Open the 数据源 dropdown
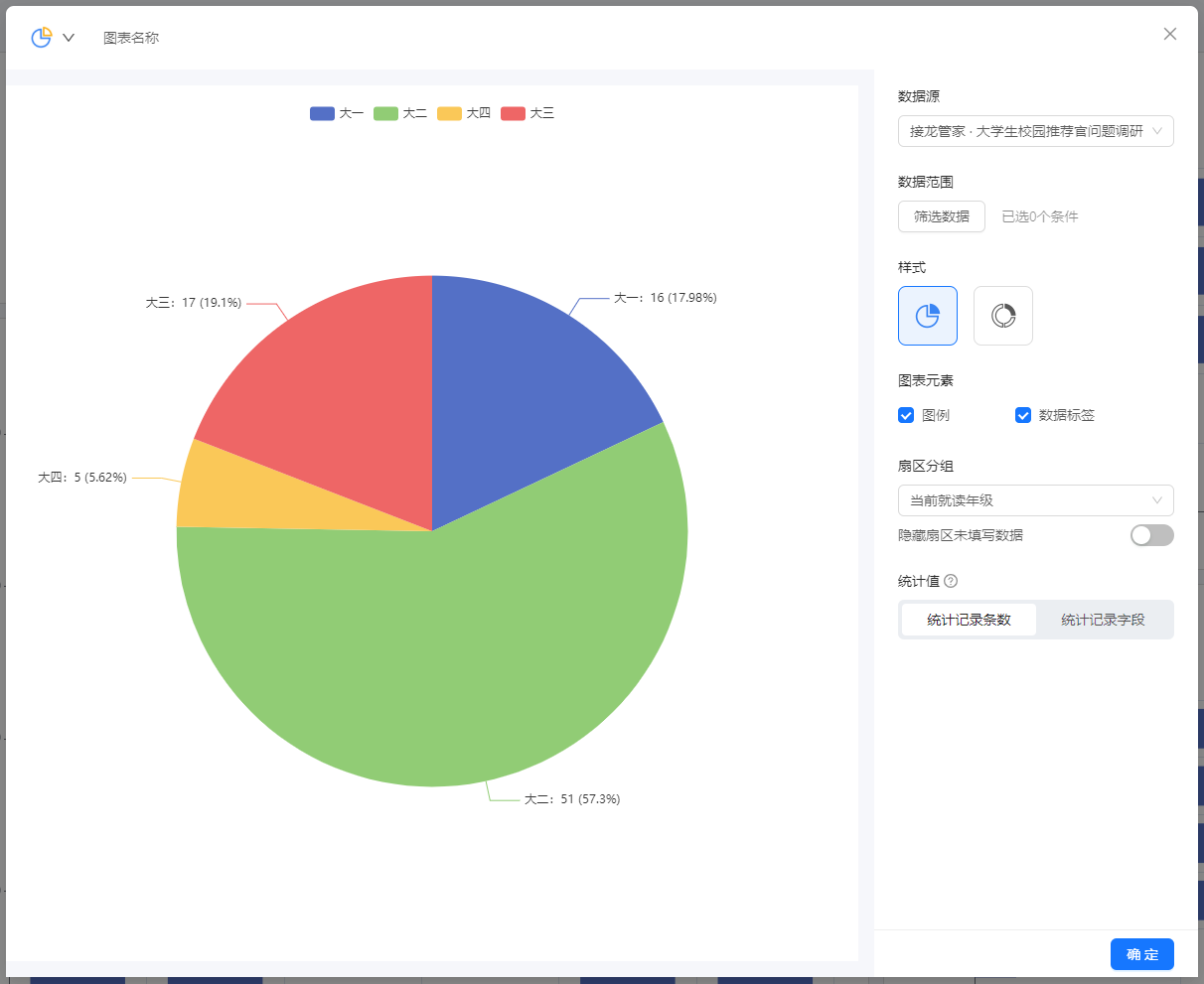Image resolution: width=1204 pixels, height=984 pixels. [x=1035, y=131]
